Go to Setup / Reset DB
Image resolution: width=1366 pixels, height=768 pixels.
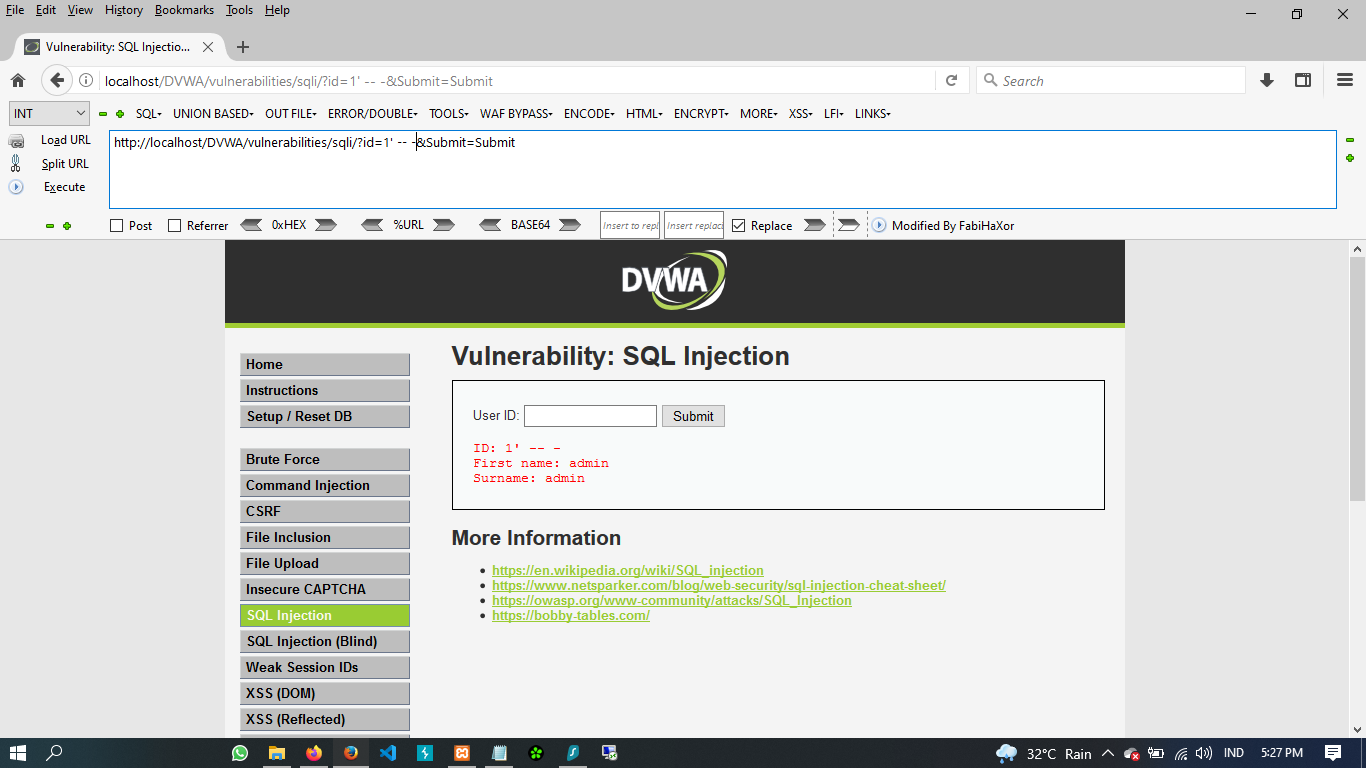coord(325,417)
